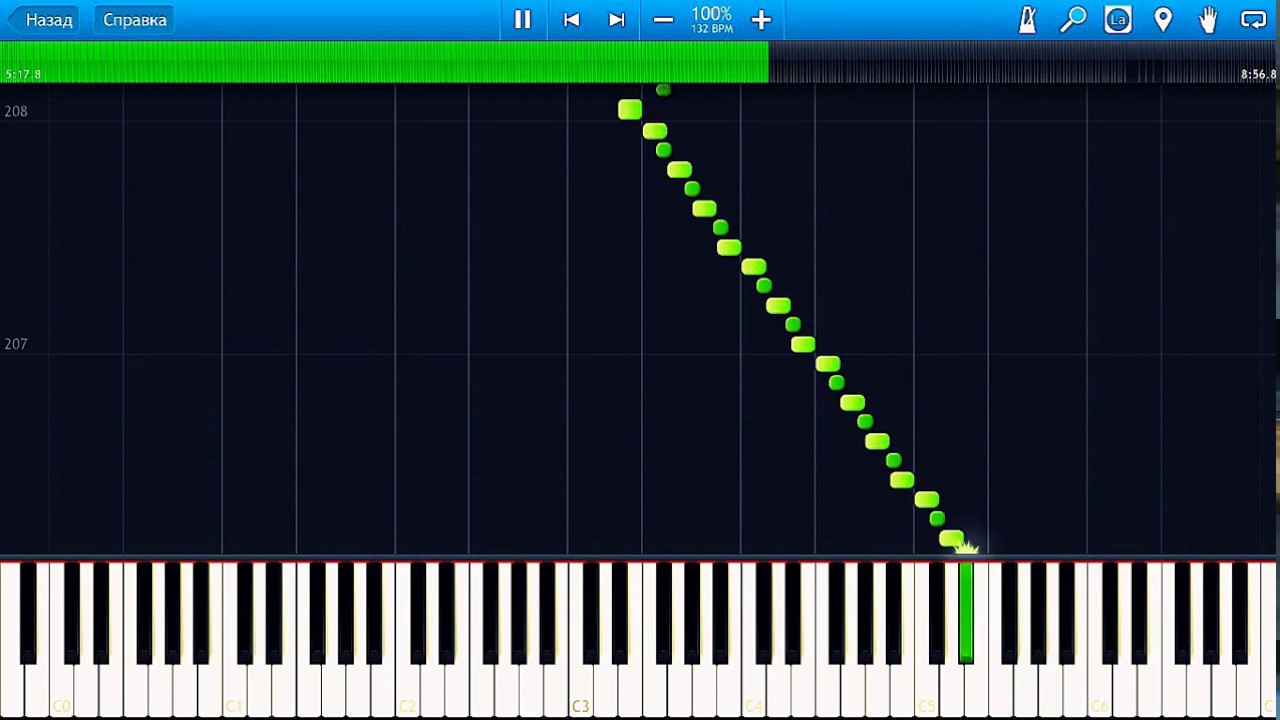Viewport: 1280px width, 720px height.
Task: Seek within the green played progress bar
Action: pos(384,62)
